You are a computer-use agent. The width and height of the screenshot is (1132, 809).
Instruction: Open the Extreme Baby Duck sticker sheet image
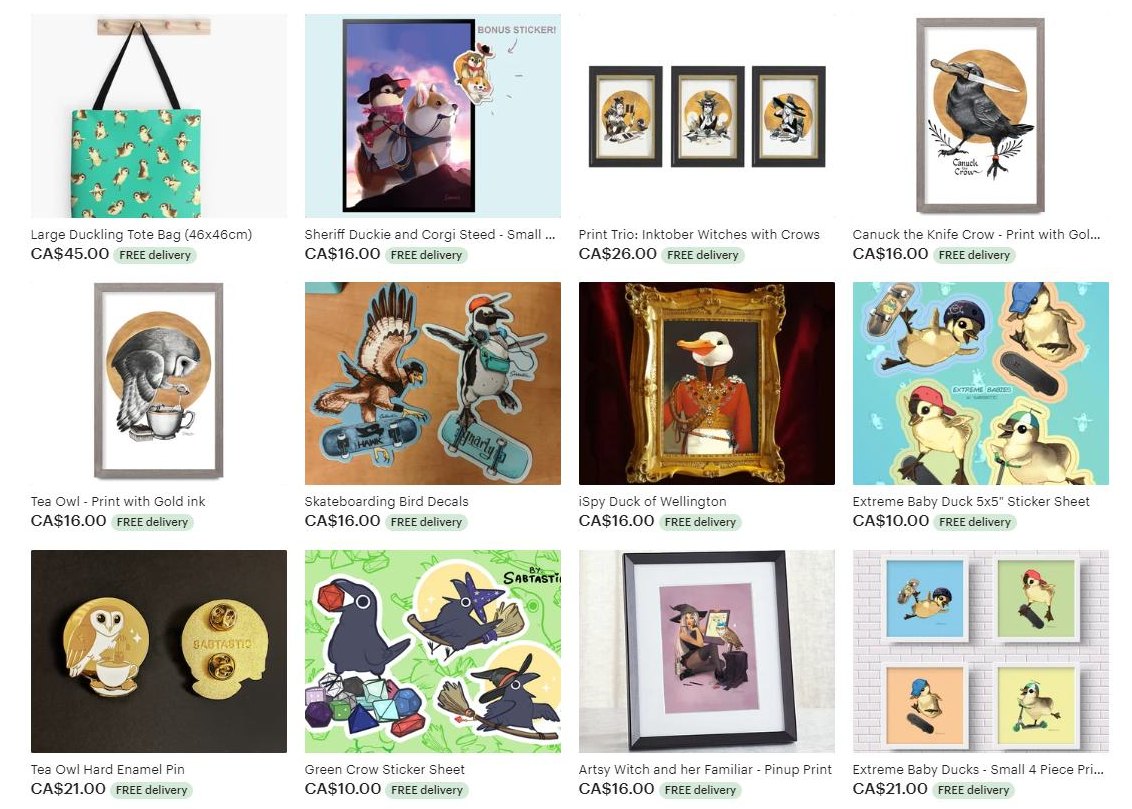pos(980,383)
